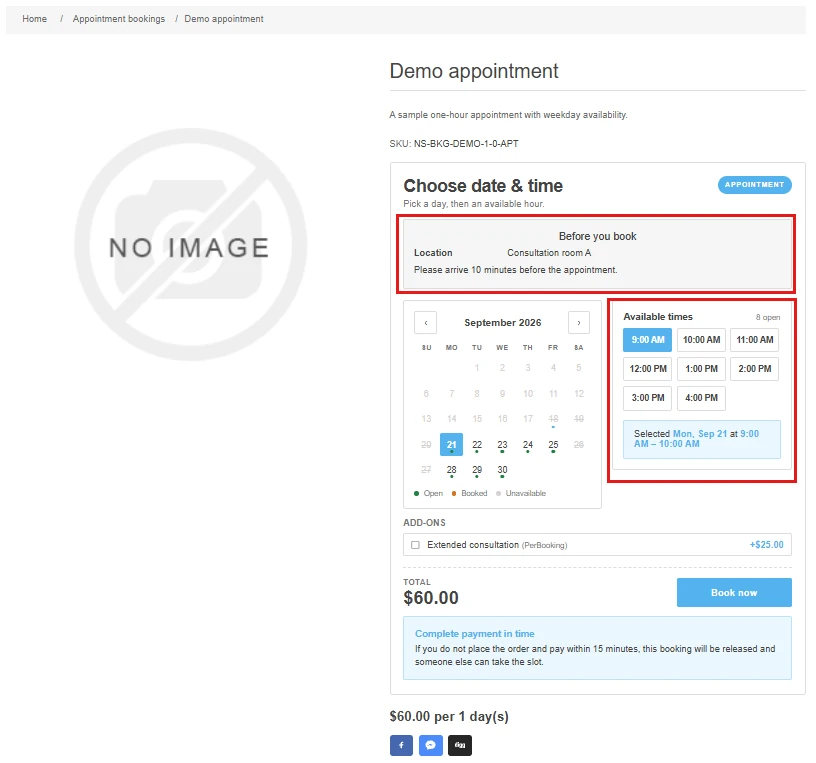Select September 23 in calendar
This screenshot has width=816, height=763.
click(x=502, y=444)
